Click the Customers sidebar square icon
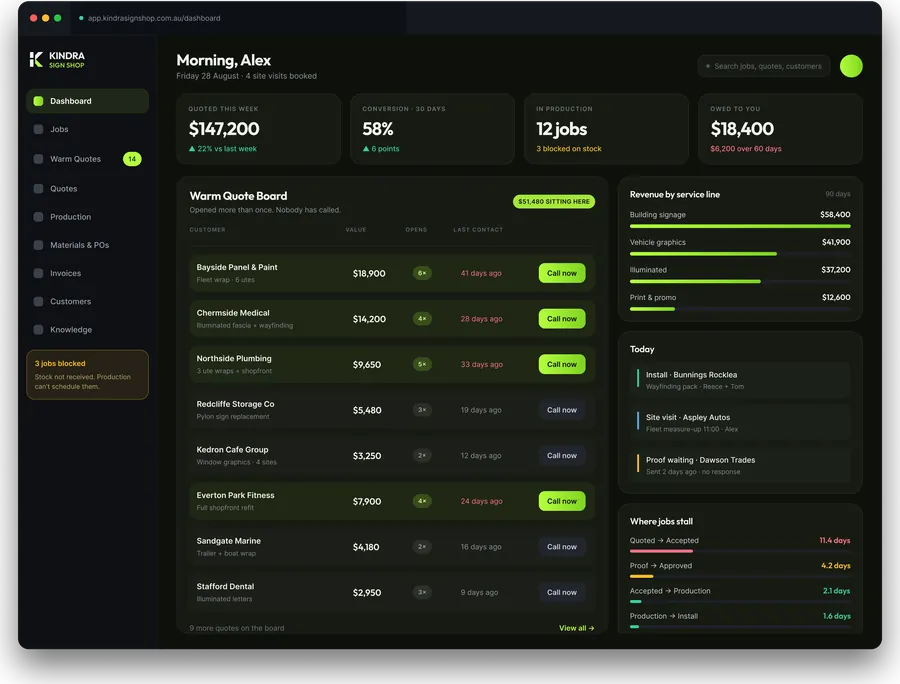The width and height of the screenshot is (900, 684). [x=38, y=301]
